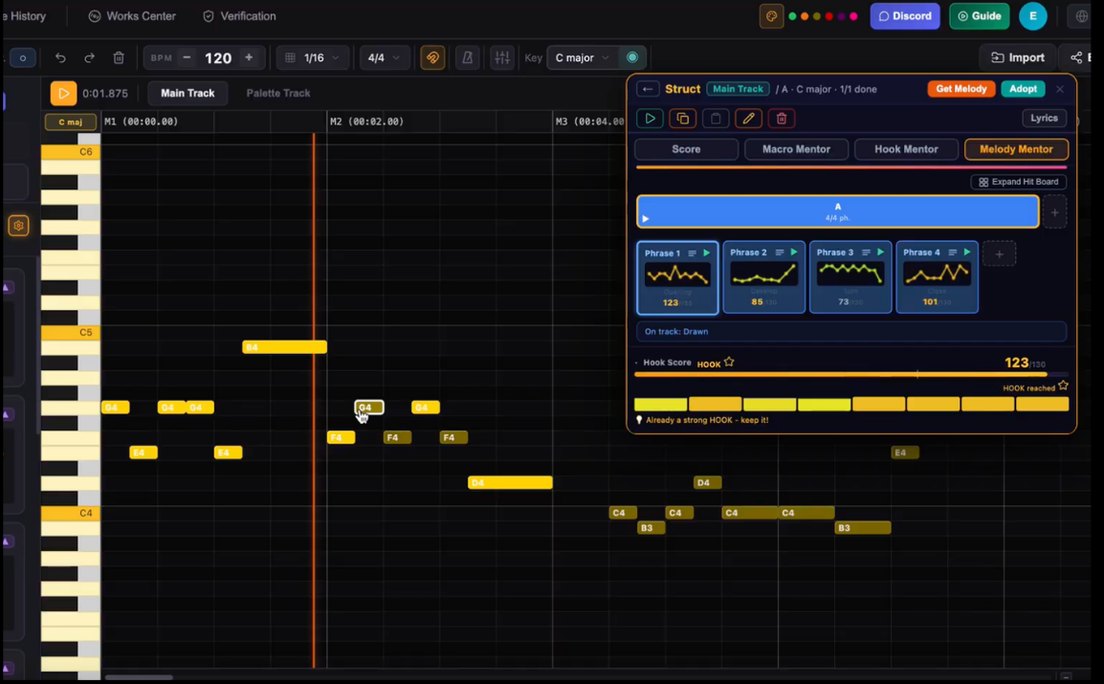This screenshot has height=684, width=1104.
Task: Open the 4/4 time signature dropdown
Action: click(384, 58)
